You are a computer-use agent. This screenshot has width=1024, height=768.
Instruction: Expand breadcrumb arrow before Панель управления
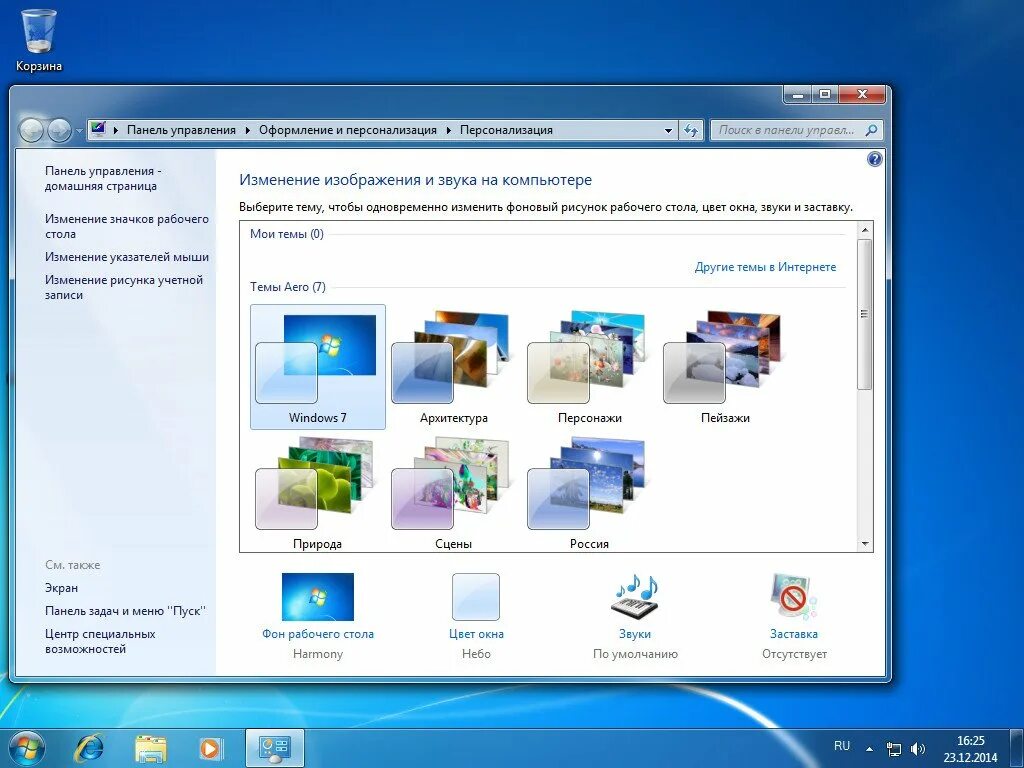click(116, 130)
